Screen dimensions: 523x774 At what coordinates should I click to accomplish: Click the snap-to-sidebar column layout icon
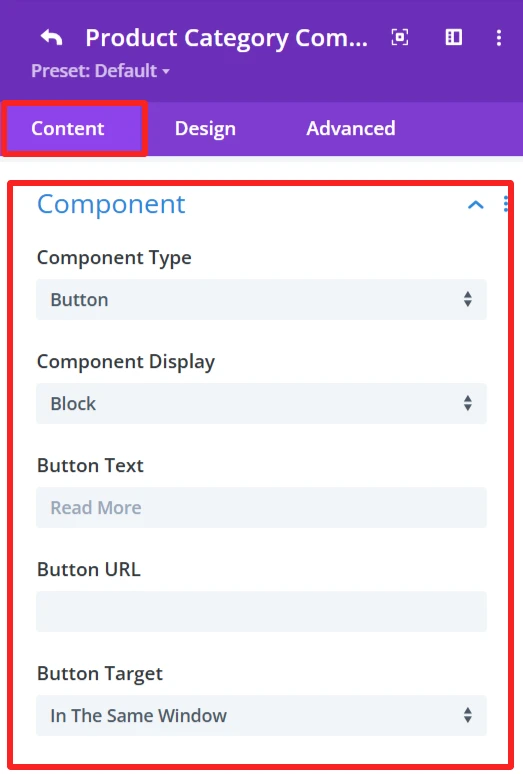click(x=453, y=37)
